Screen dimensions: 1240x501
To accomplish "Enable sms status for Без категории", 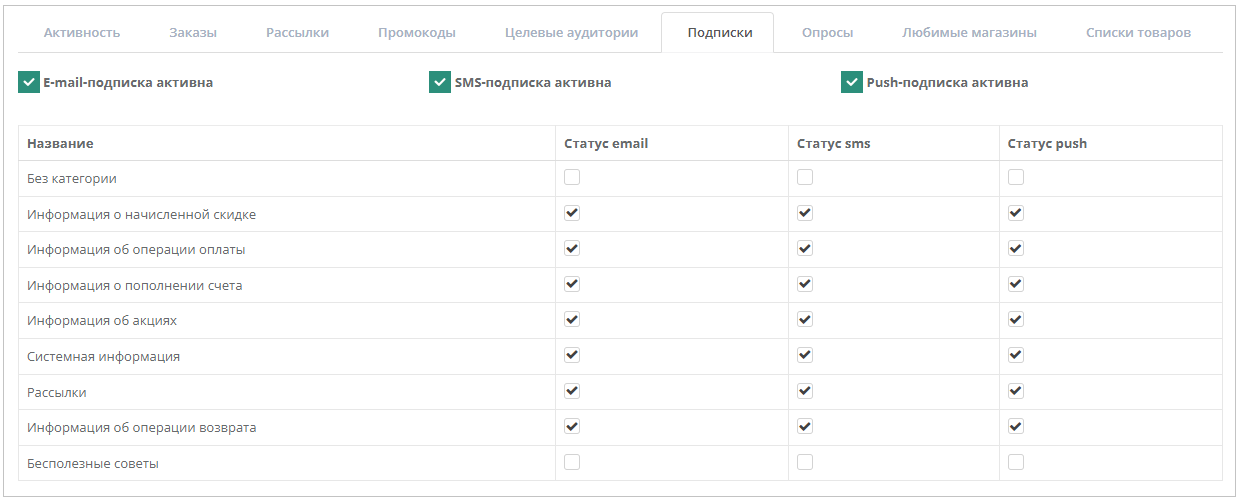I will 805,177.
